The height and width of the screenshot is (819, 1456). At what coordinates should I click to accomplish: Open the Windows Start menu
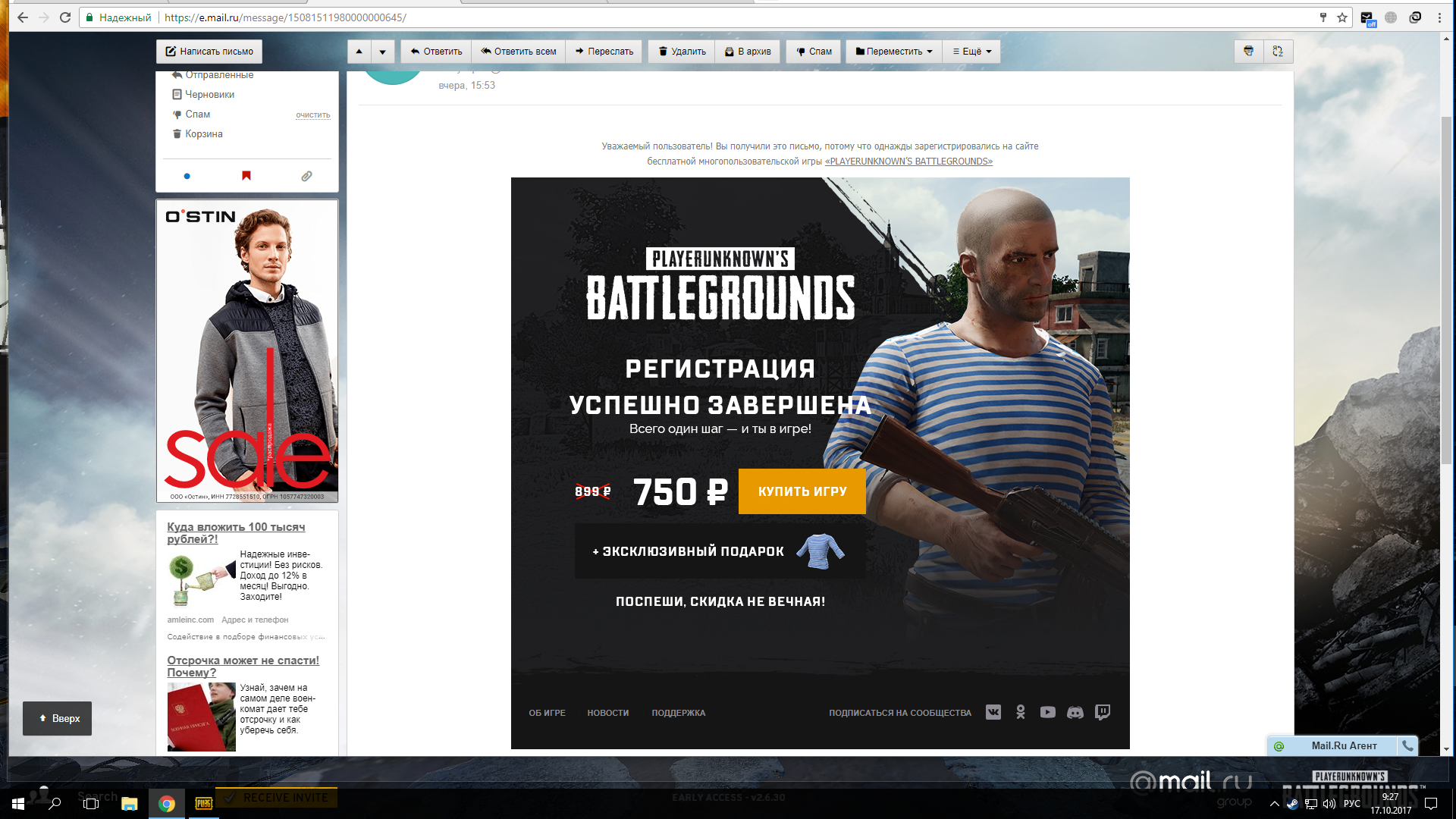(18, 803)
